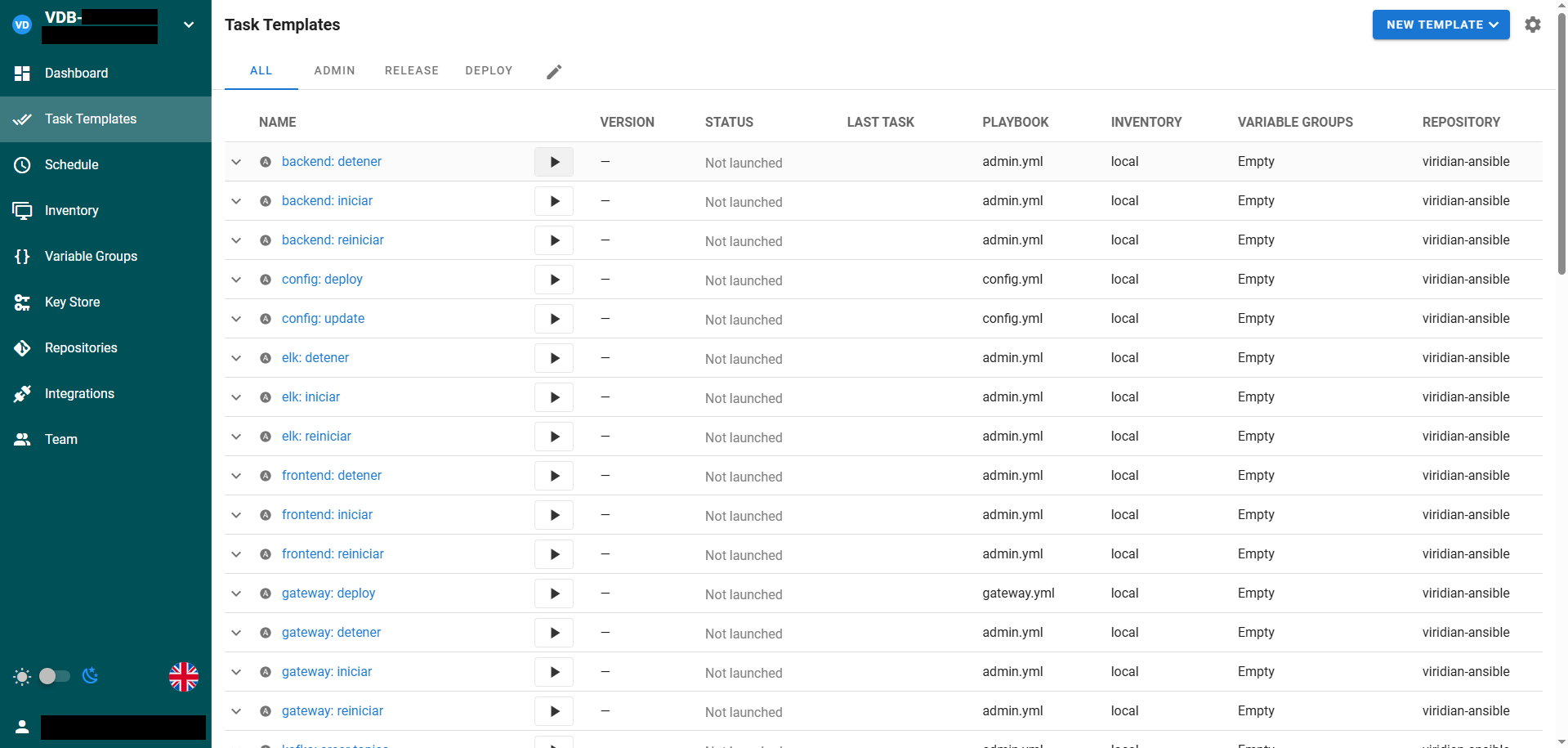
Task: Click the Schedule clock icon
Action: (x=22, y=165)
